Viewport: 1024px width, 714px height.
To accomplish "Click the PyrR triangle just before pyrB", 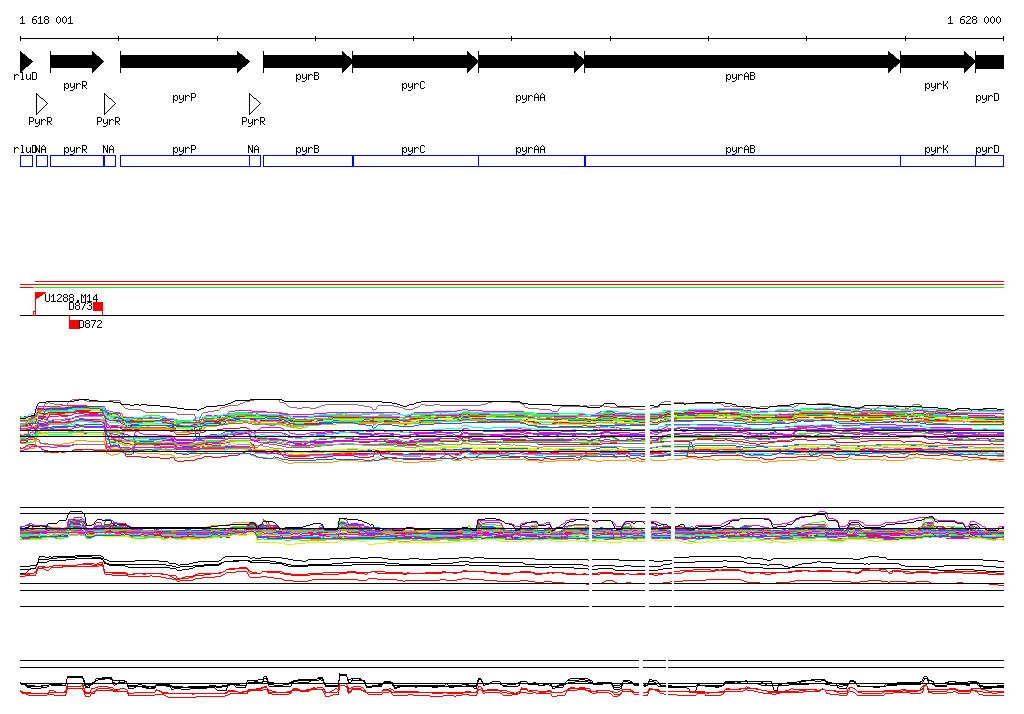I will click(x=255, y=104).
